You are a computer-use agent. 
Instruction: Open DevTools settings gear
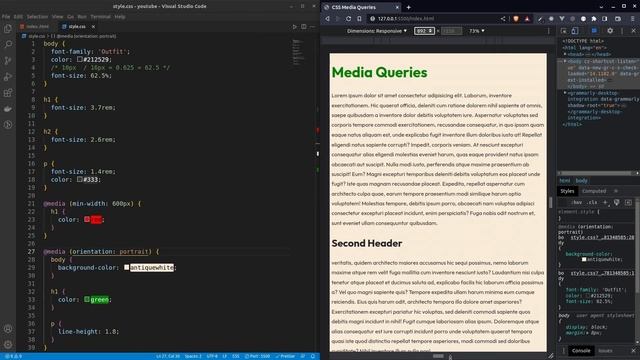coord(610,31)
